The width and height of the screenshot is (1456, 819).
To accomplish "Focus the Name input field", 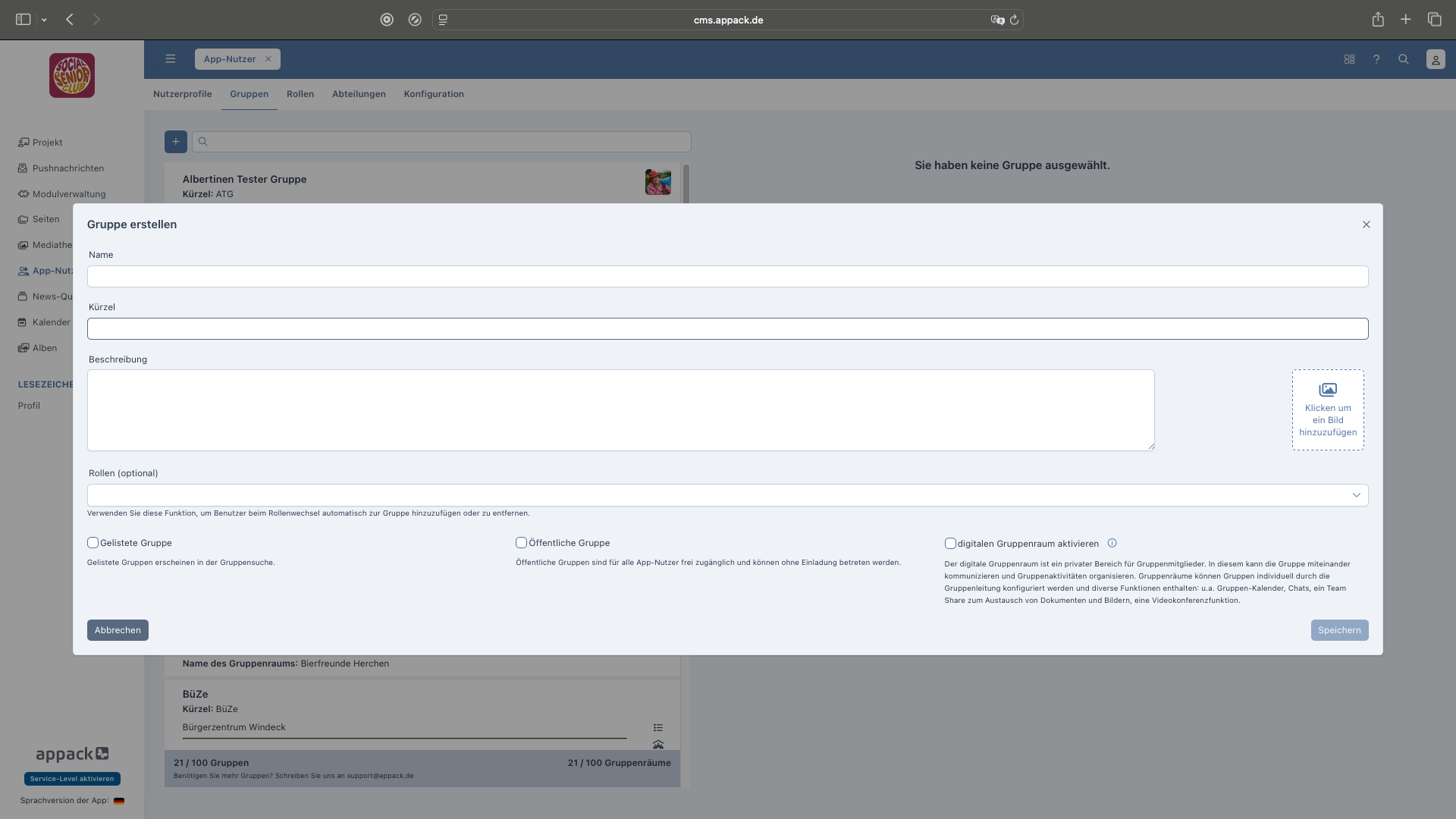I will [726, 276].
